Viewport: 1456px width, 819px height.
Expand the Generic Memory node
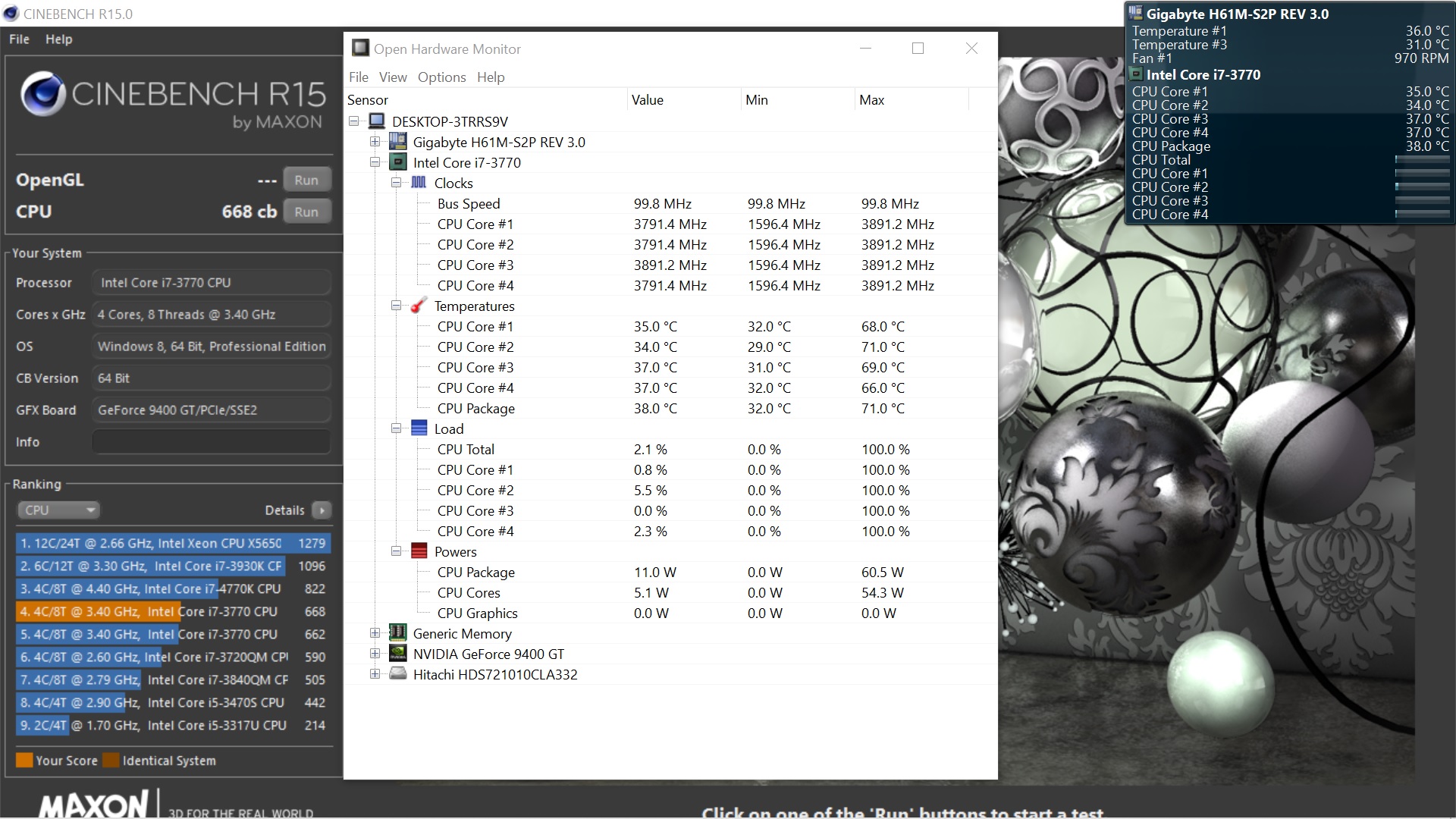[x=375, y=633]
